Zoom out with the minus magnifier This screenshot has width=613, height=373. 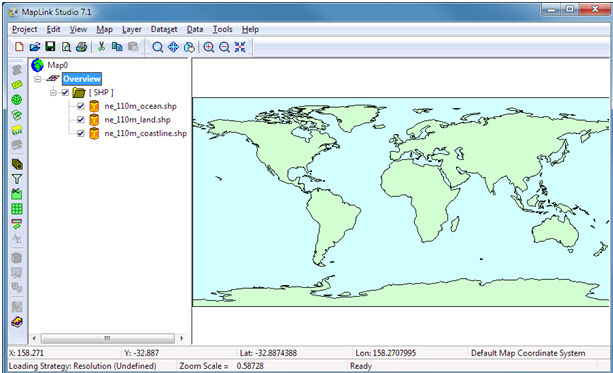[224, 47]
